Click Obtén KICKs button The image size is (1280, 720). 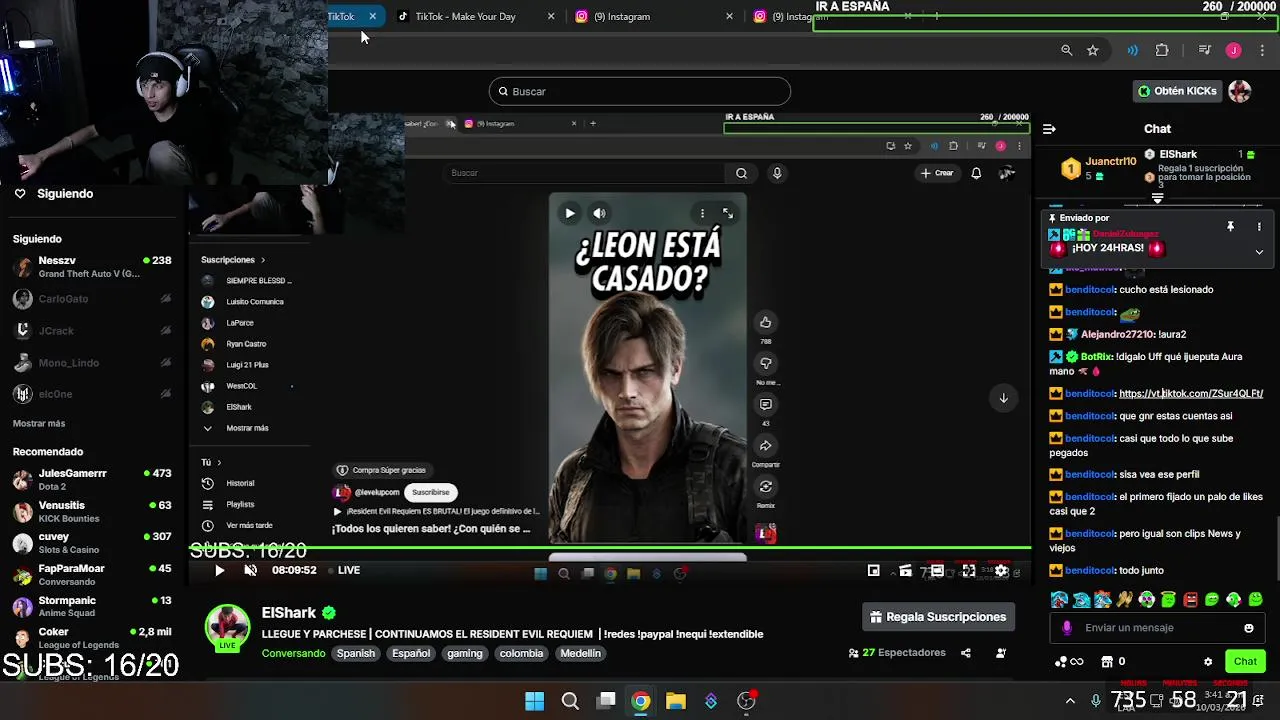click(1177, 91)
